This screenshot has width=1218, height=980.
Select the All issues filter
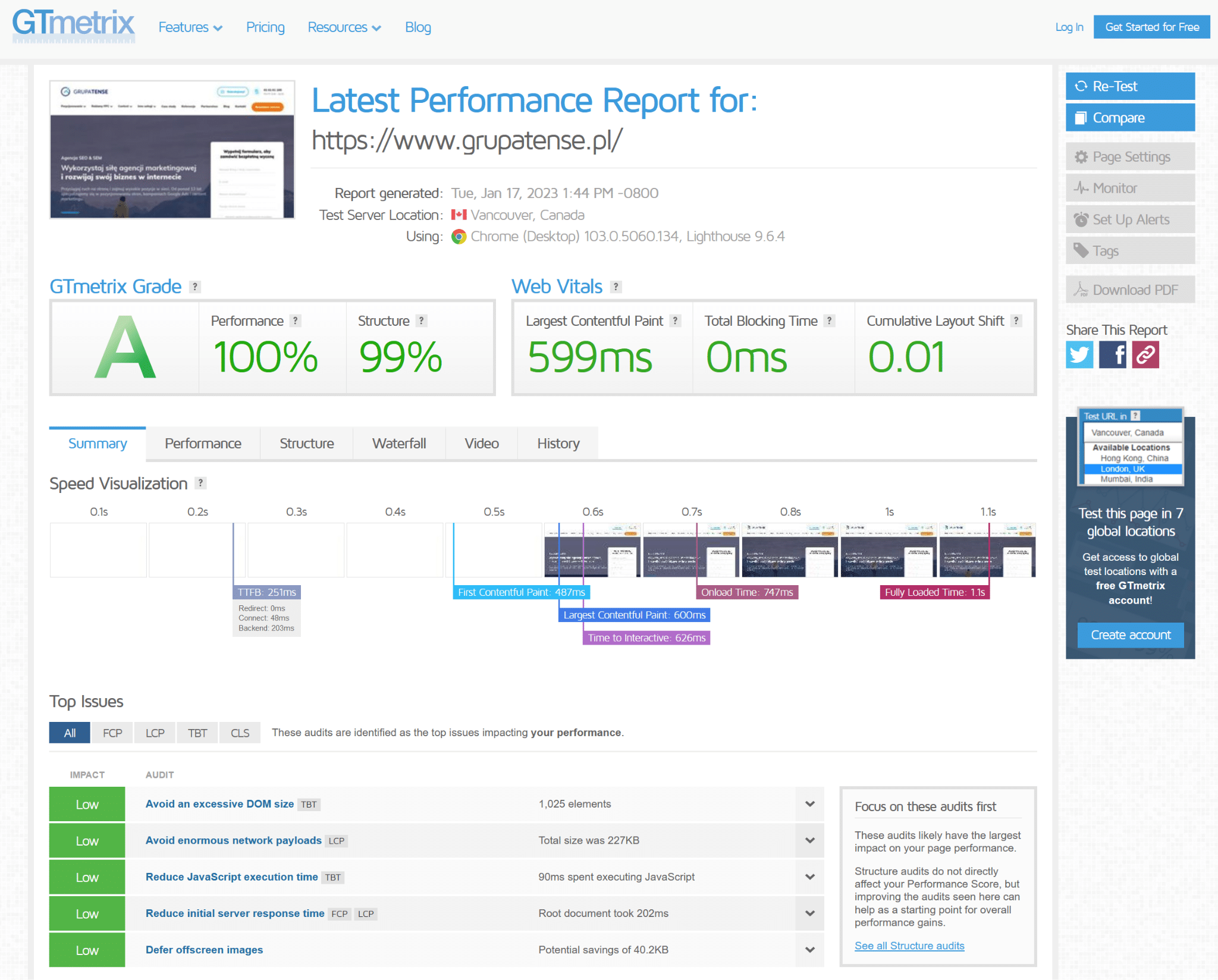point(70,733)
